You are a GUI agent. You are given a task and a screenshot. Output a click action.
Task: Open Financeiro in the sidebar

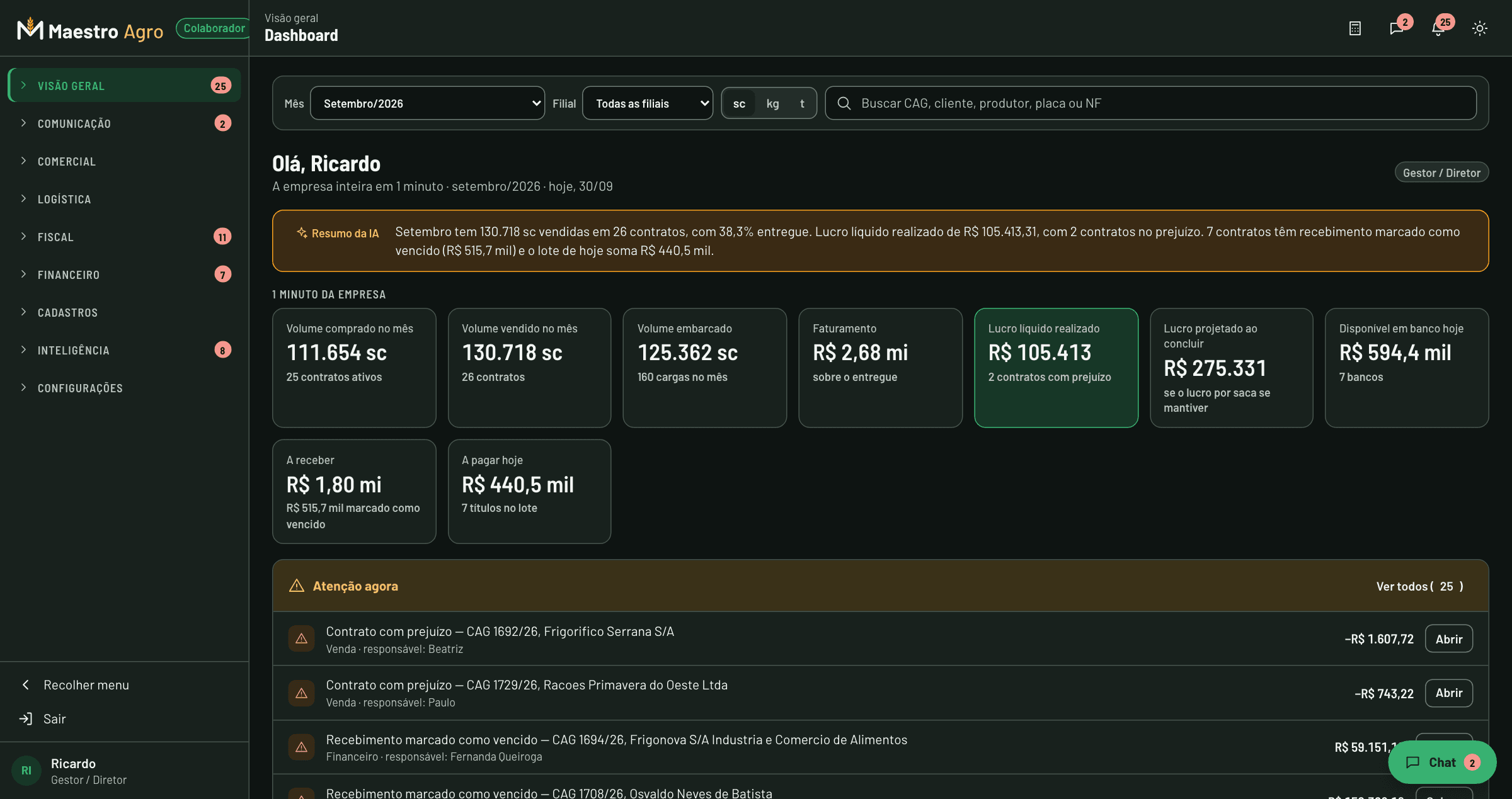tap(125, 275)
